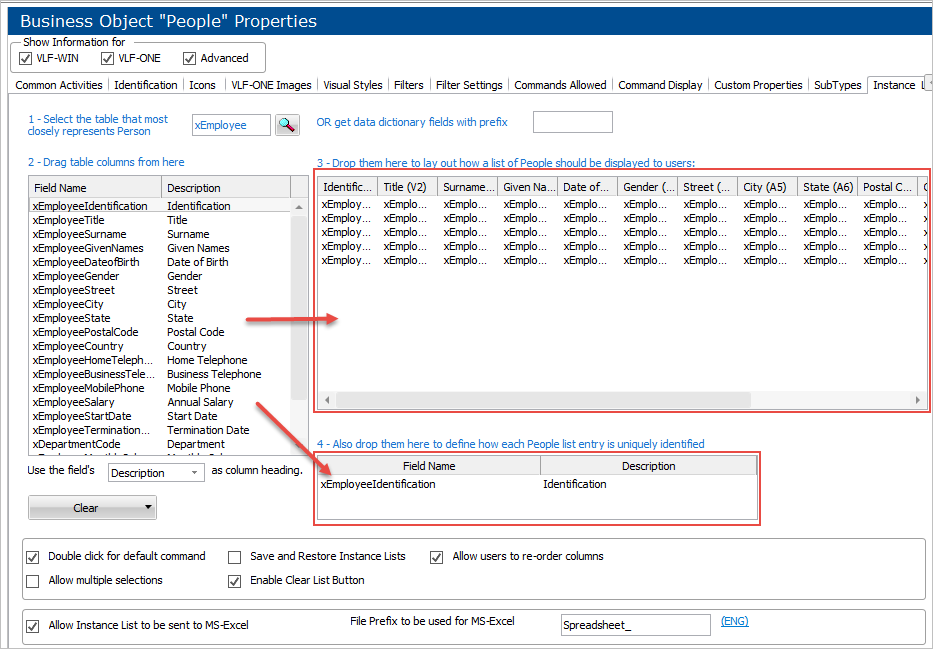Screen dimensions: 933x649
Task: Click the tab strip scroll arrow at right
Action: click(927, 85)
